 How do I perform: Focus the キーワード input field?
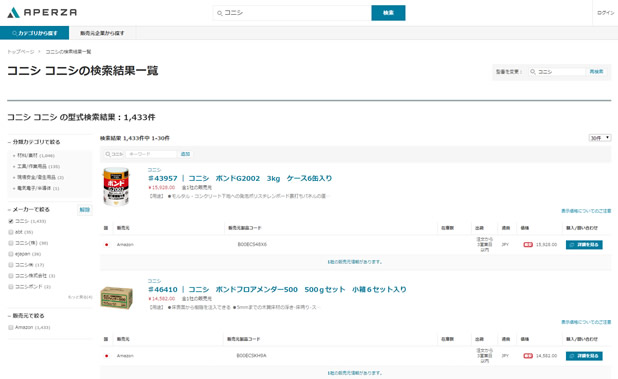[x=151, y=154]
